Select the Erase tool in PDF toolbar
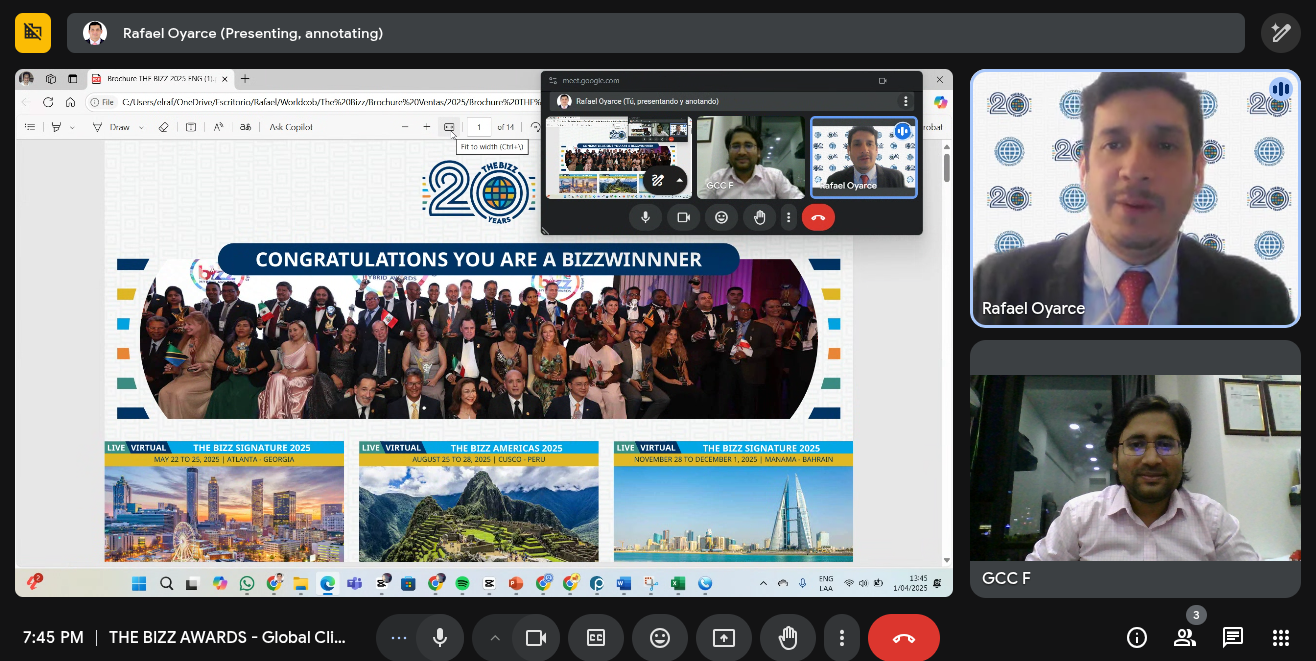This screenshot has height=661, width=1316. 164,127
